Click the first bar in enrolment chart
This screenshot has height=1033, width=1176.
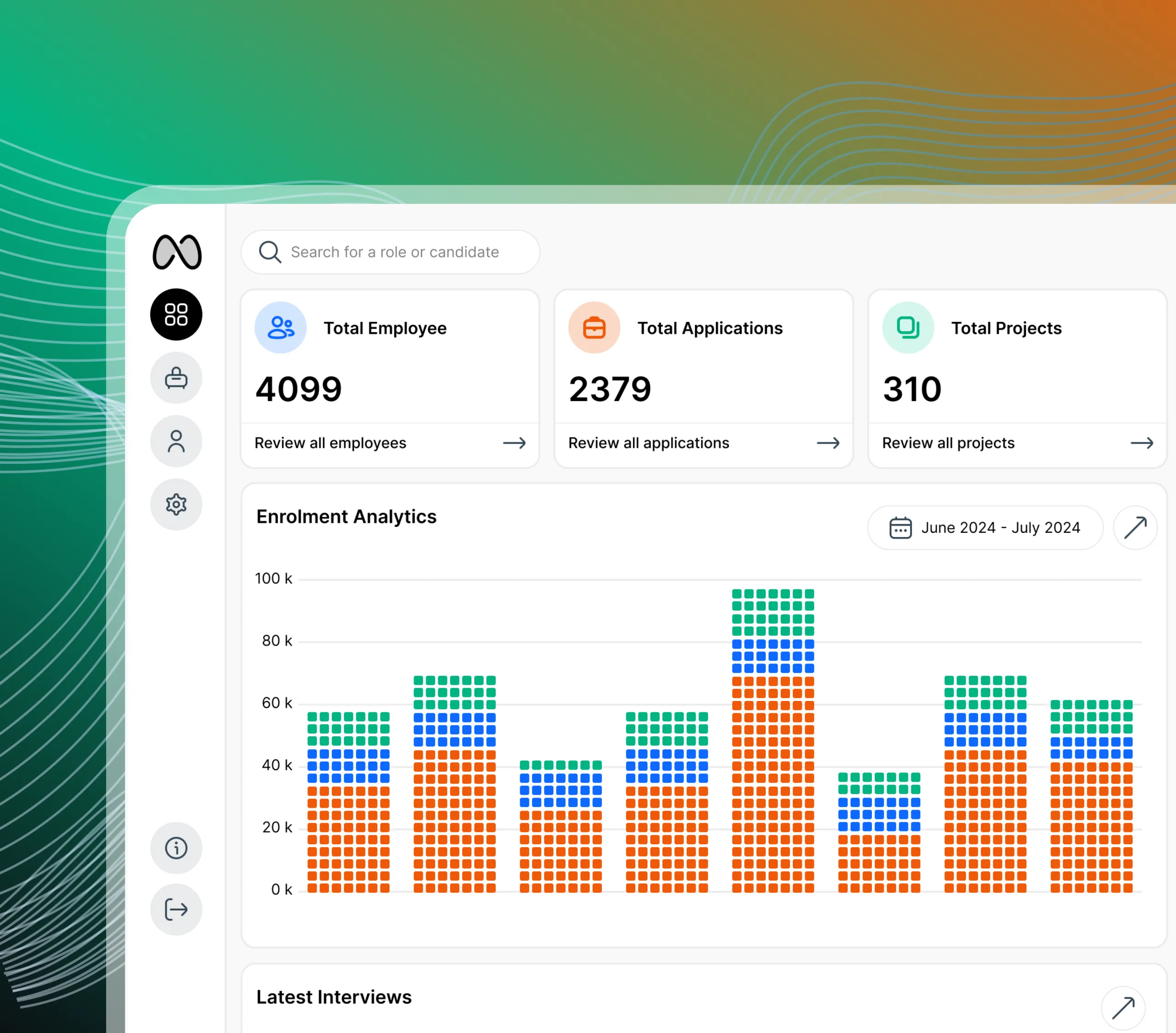coord(348,802)
